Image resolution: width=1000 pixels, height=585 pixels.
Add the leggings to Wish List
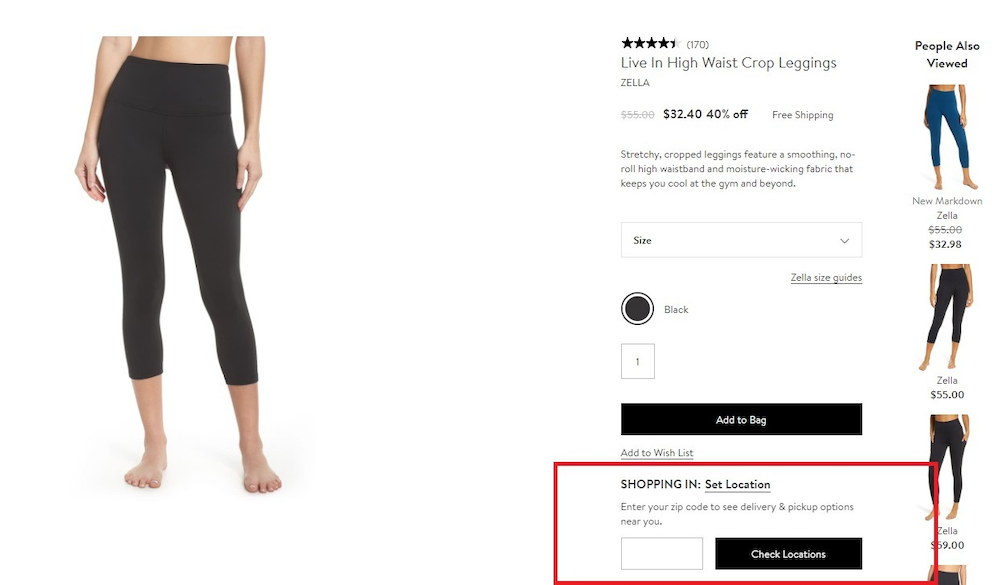point(657,452)
